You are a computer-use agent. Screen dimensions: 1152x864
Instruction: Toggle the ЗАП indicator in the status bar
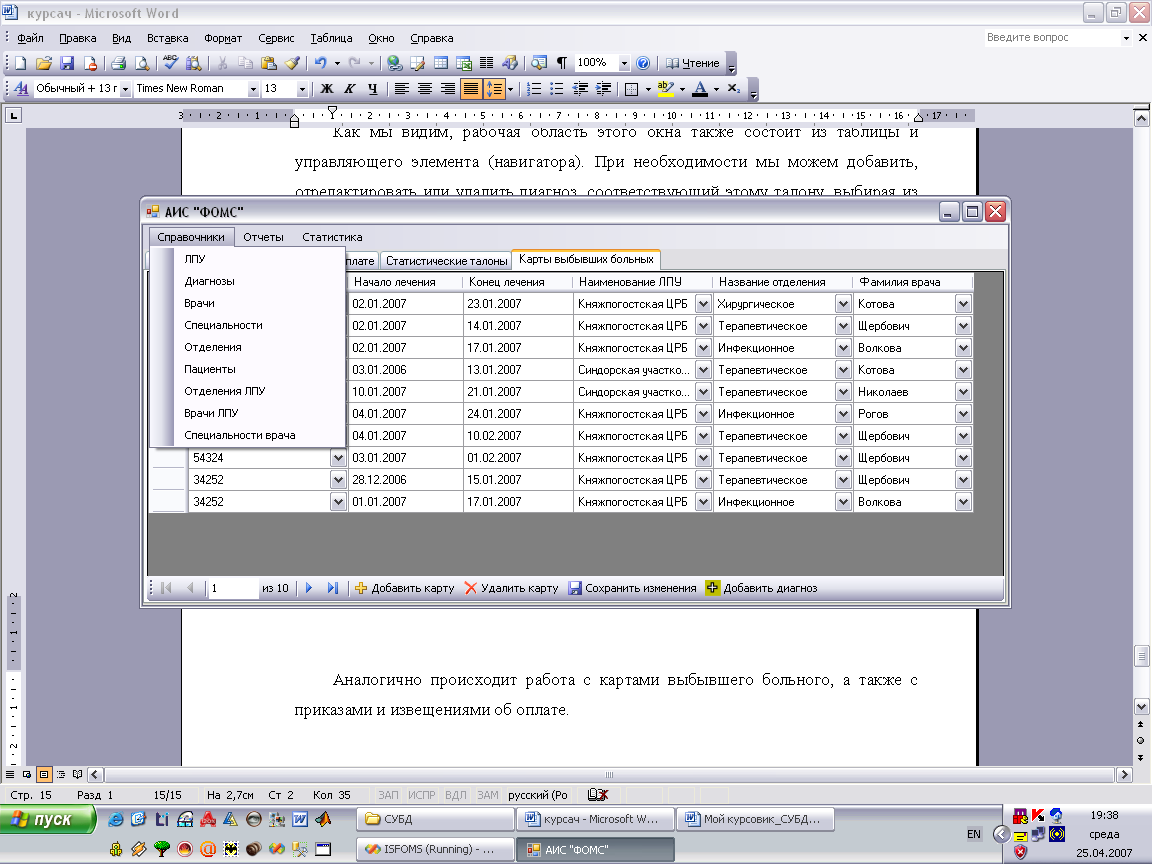tap(388, 795)
